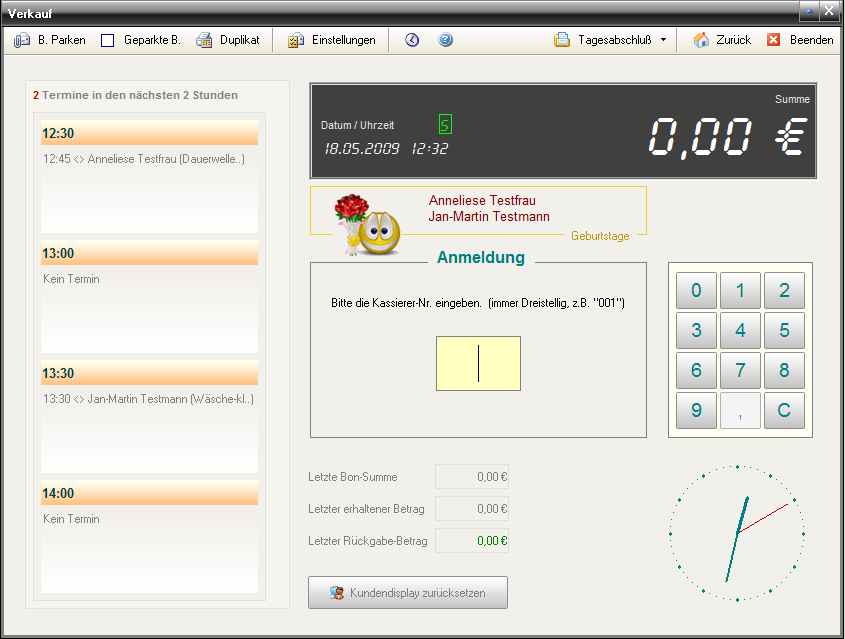Click the Kassierer-Nr. input field
This screenshot has width=845, height=639.
(478, 364)
